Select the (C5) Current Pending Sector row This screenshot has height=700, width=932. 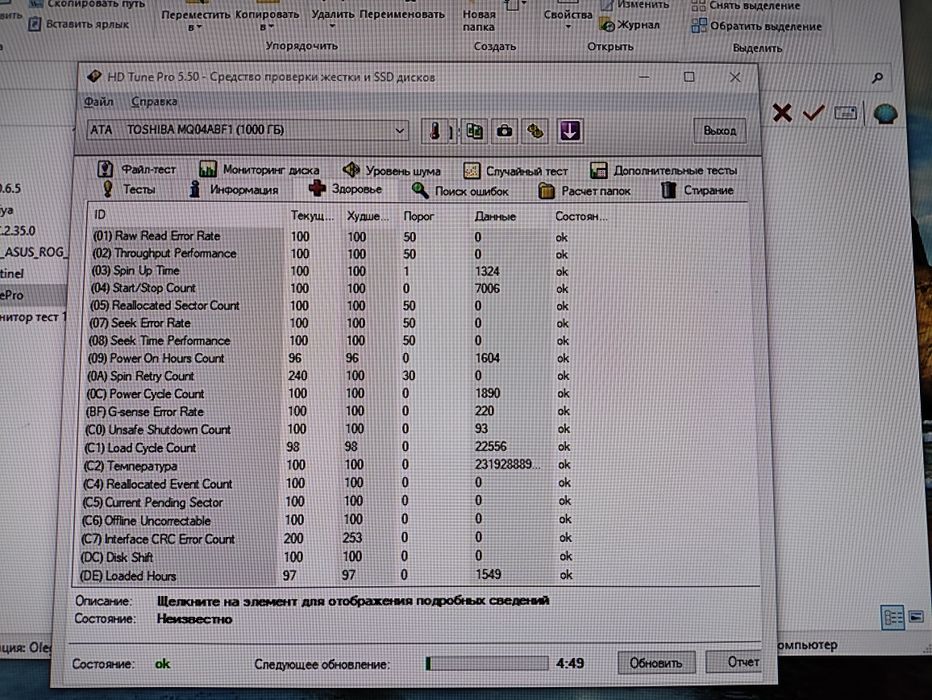[326, 502]
